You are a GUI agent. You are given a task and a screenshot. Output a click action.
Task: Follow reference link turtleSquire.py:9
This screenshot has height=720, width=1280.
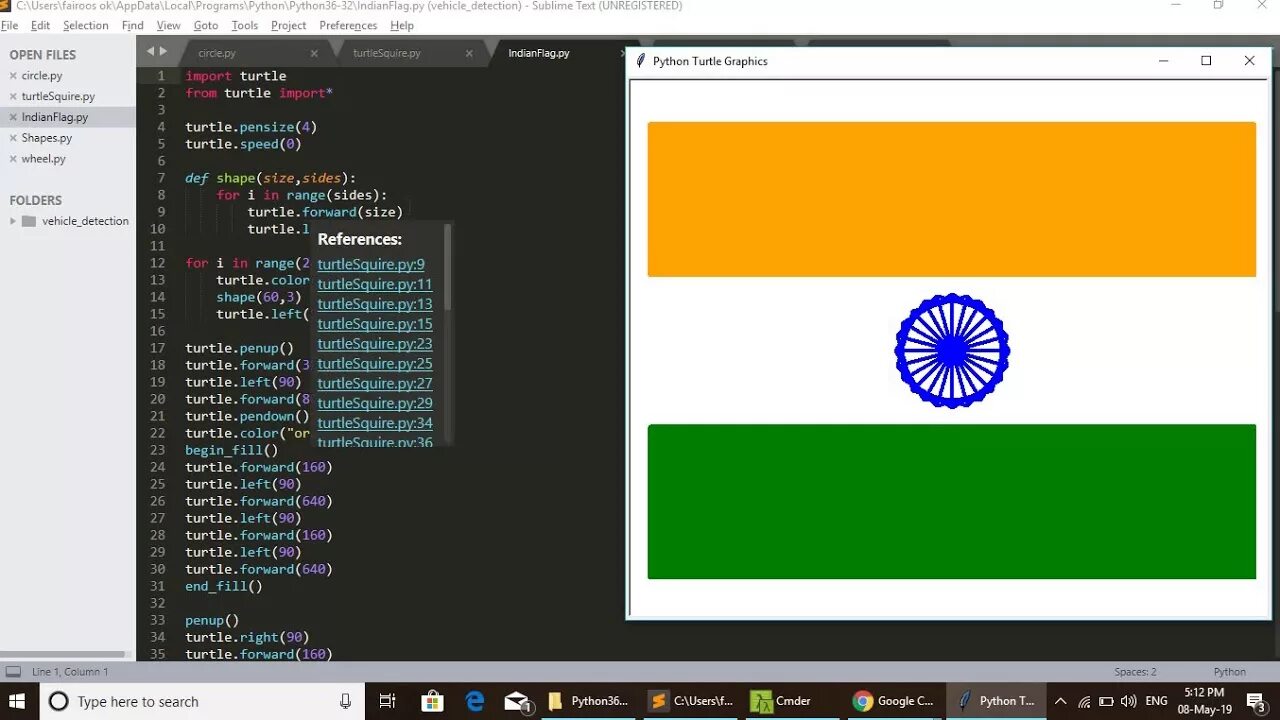[x=371, y=264]
